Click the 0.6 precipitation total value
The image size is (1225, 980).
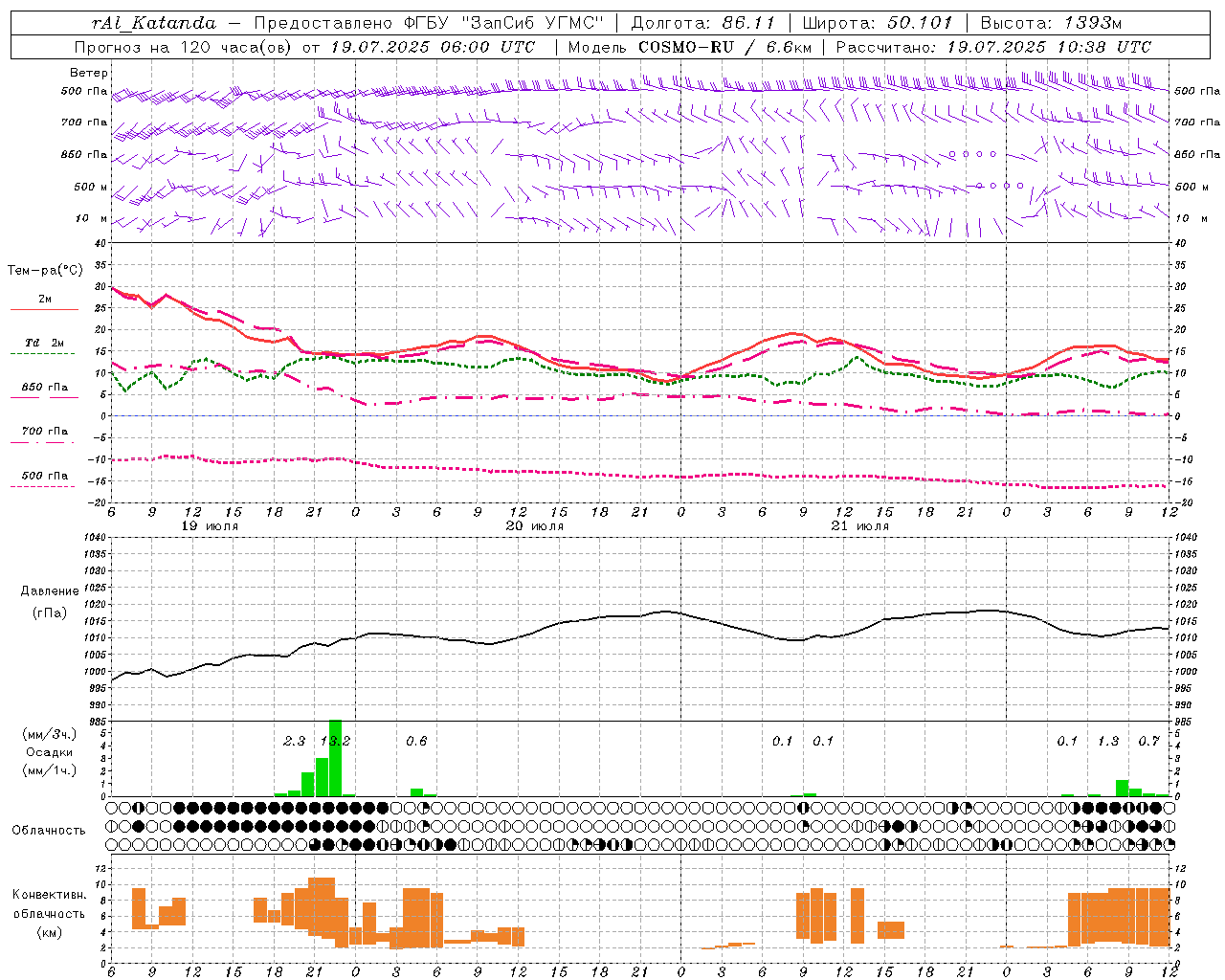[x=415, y=741]
